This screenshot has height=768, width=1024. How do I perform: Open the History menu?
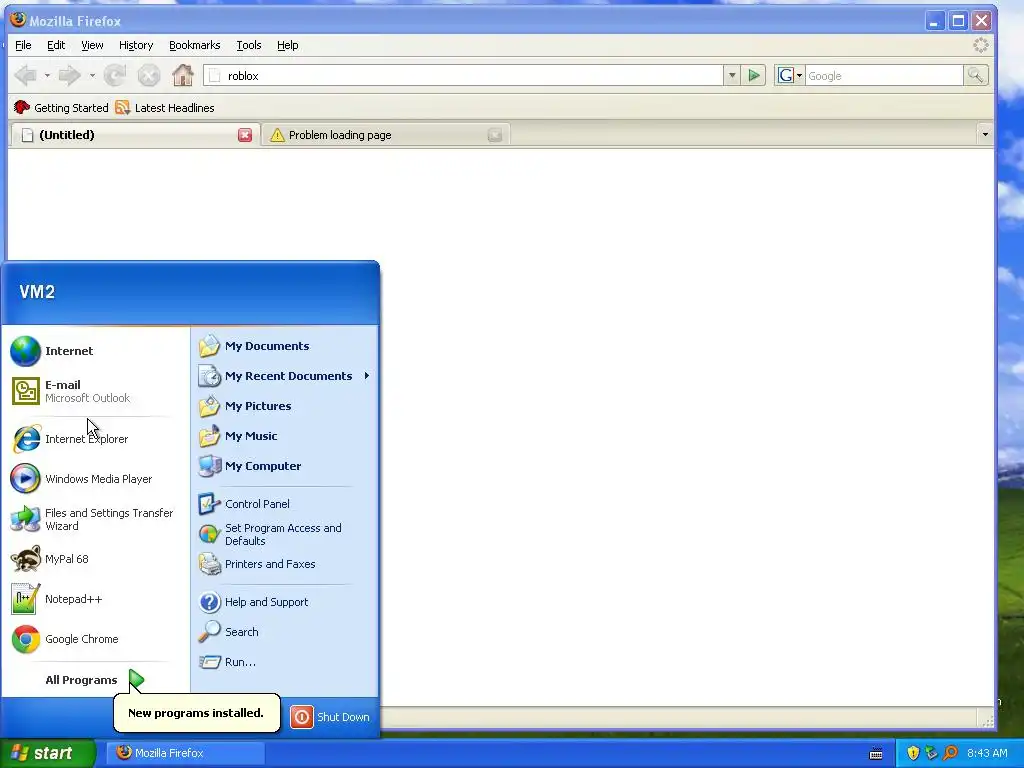pyautogui.click(x=136, y=45)
